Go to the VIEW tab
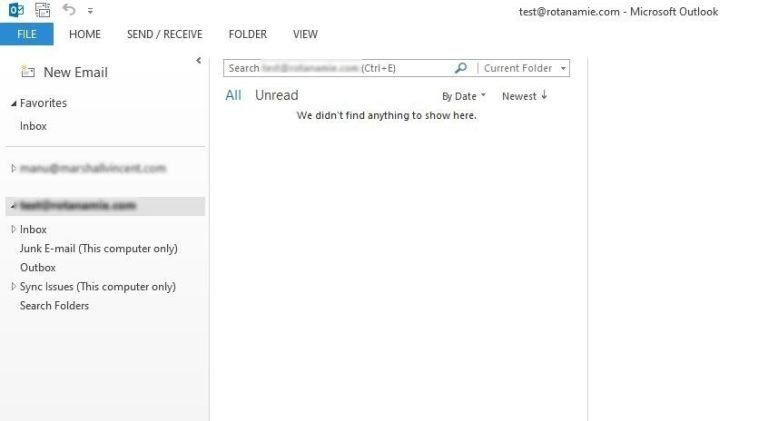Screen dimensions: 768x421 click(305, 34)
